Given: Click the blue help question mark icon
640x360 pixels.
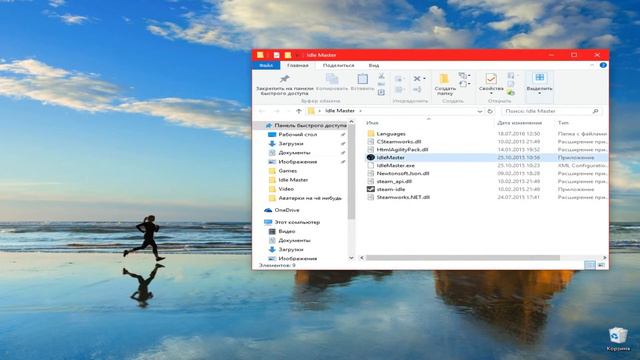Looking at the screenshot, I should click(603, 65).
